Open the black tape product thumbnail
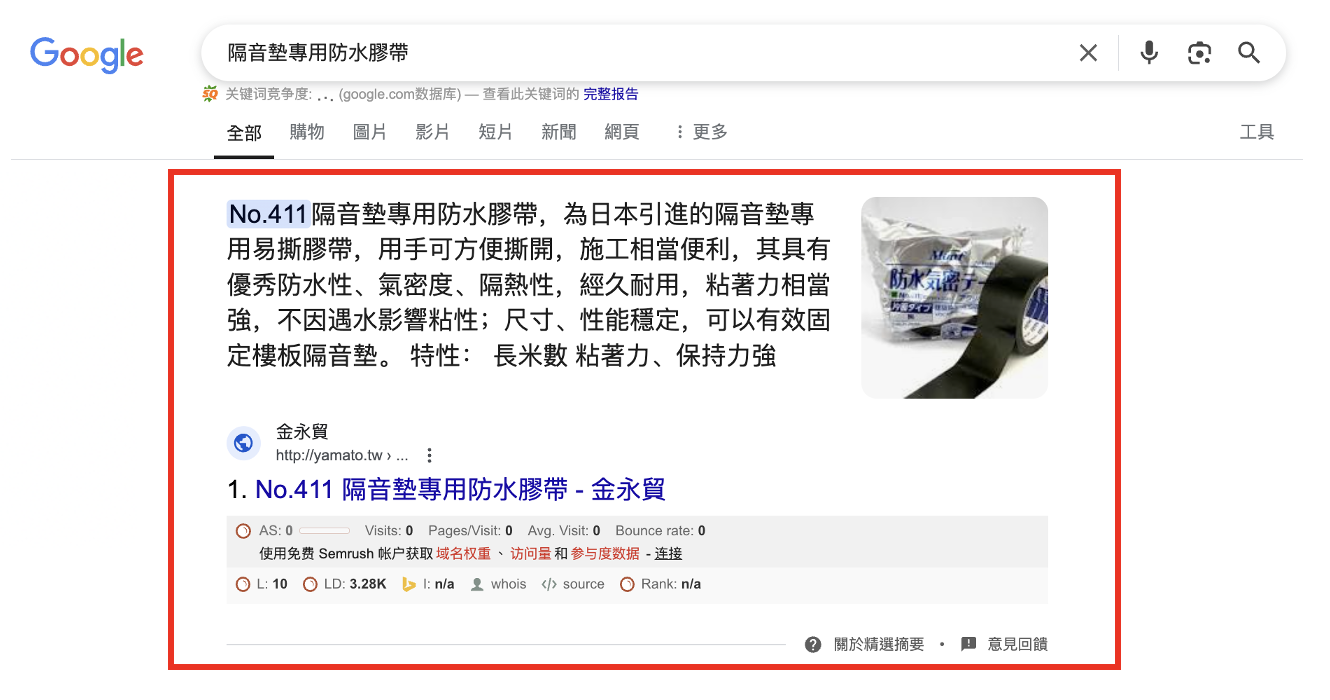This screenshot has height=700, width=1330. (x=954, y=297)
